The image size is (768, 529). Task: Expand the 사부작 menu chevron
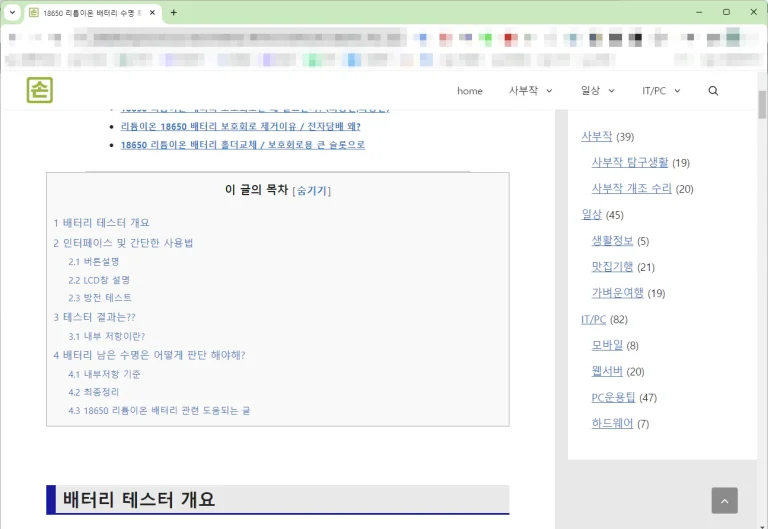tap(549, 91)
